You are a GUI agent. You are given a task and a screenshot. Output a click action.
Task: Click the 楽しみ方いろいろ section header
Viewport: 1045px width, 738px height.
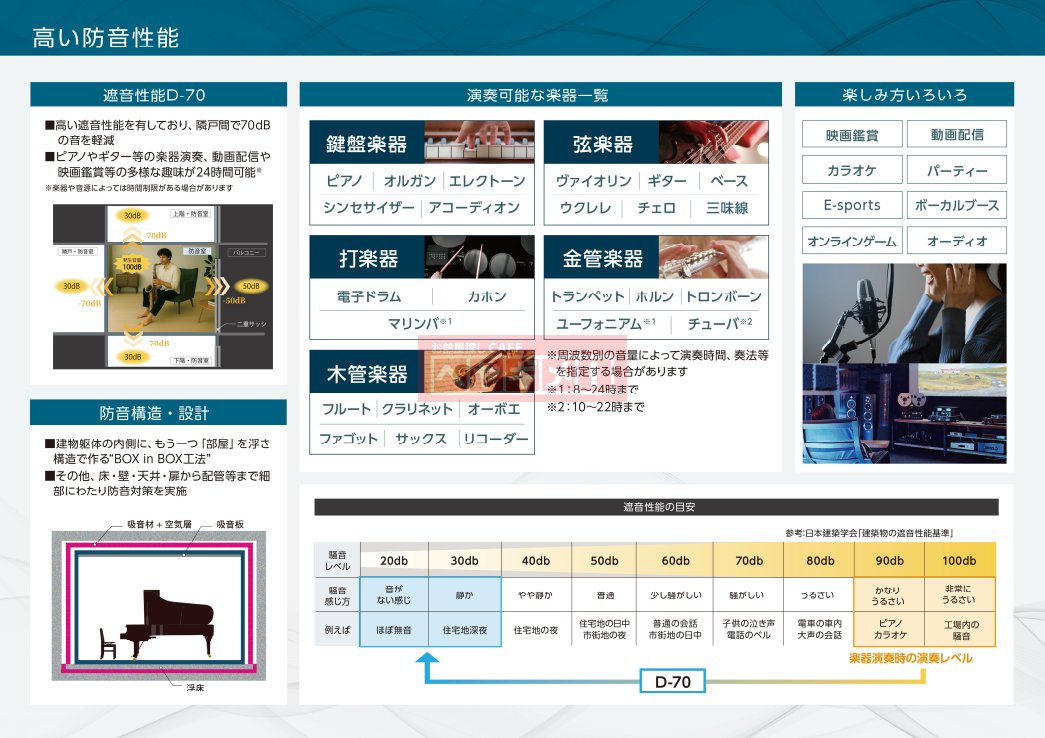pyautogui.click(x=904, y=95)
